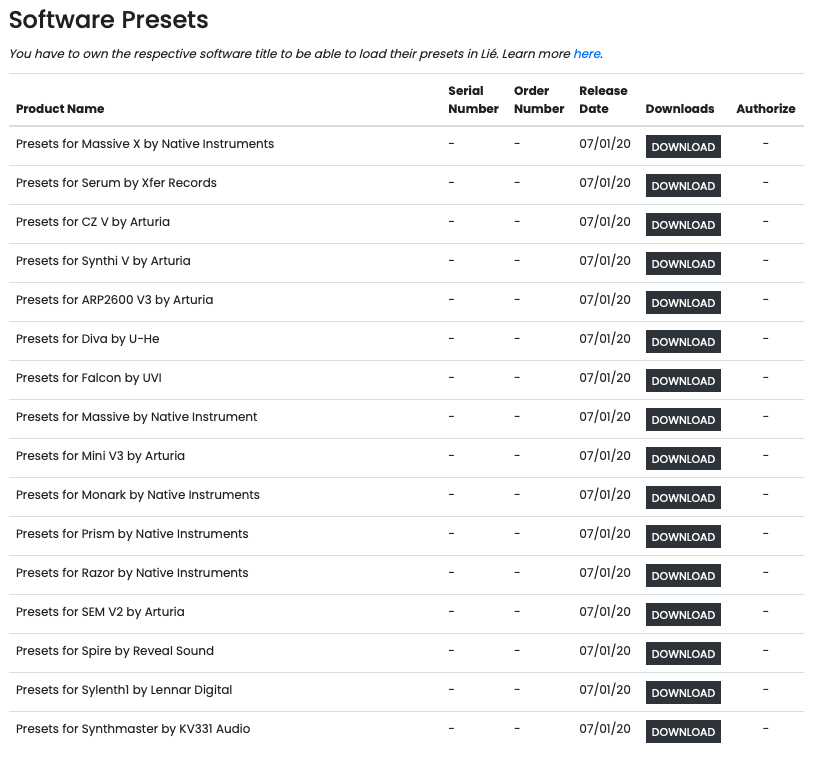Download presets for Synthi V by Arturia
Image resolution: width=820 pixels, height=764 pixels.
pos(683,264)
